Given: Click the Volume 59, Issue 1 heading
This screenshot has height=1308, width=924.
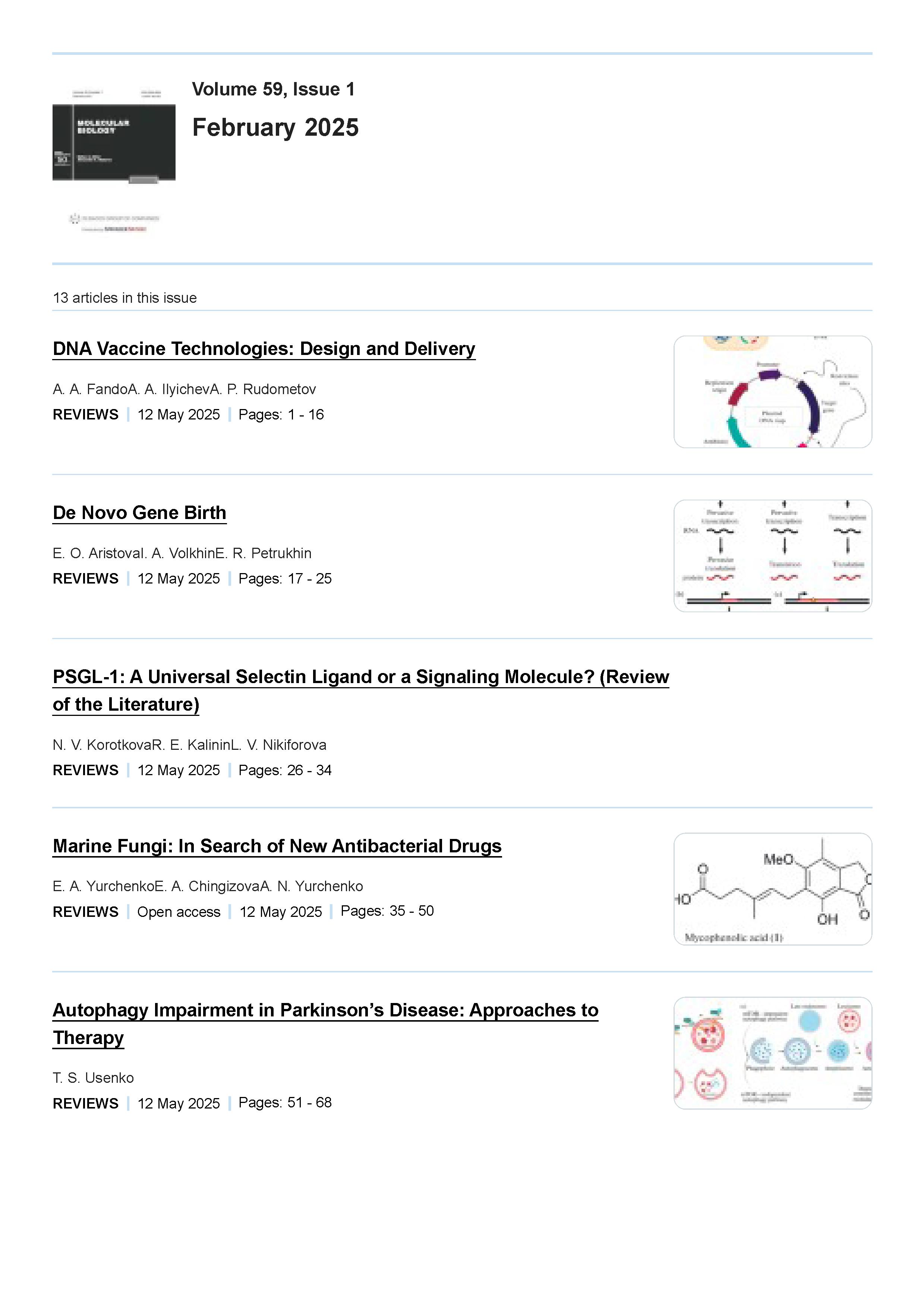Looking at the screenshot, I should tap(273, 89).
